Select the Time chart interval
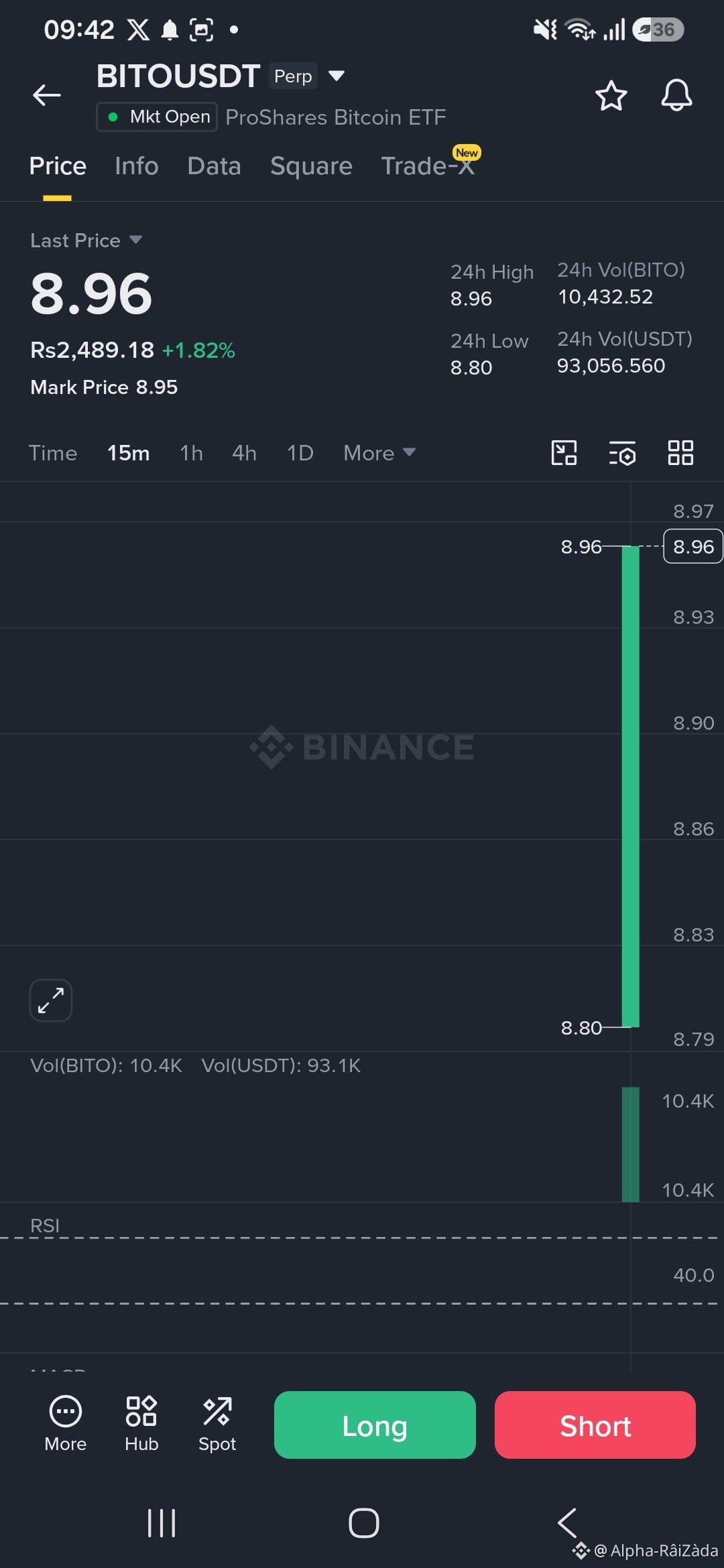Image resolution: width=724 pixels, height=1568 pixels. 53,453
